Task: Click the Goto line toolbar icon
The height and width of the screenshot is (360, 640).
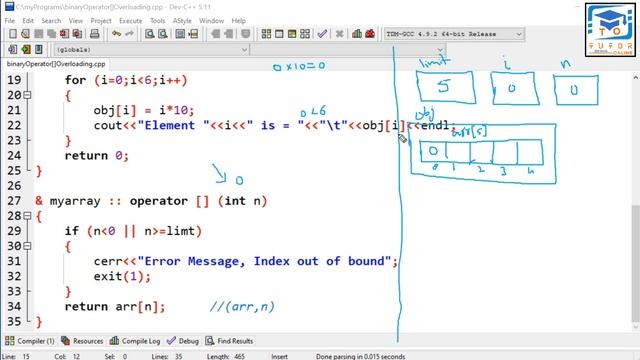Action: (x=193, y=34)
